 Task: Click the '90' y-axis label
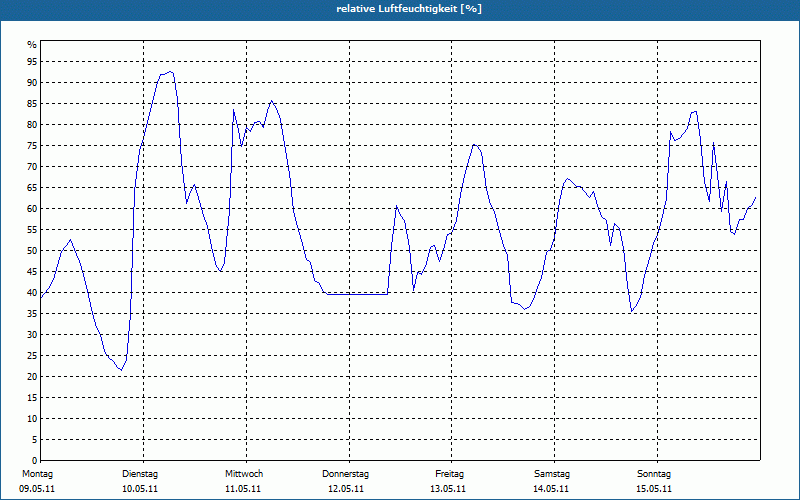(x=32, y=83)
